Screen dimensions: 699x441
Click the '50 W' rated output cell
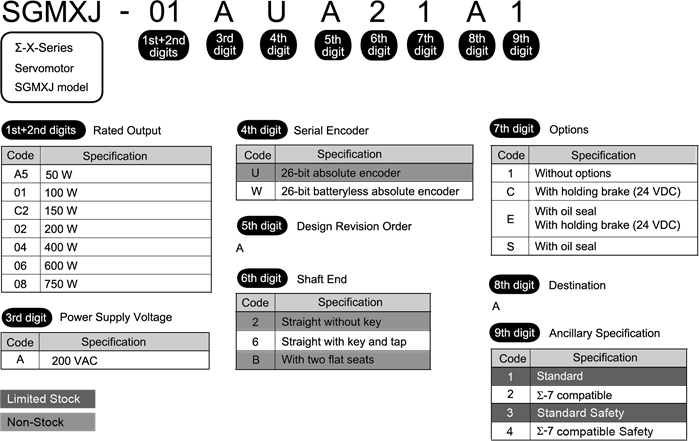point(126,174)
